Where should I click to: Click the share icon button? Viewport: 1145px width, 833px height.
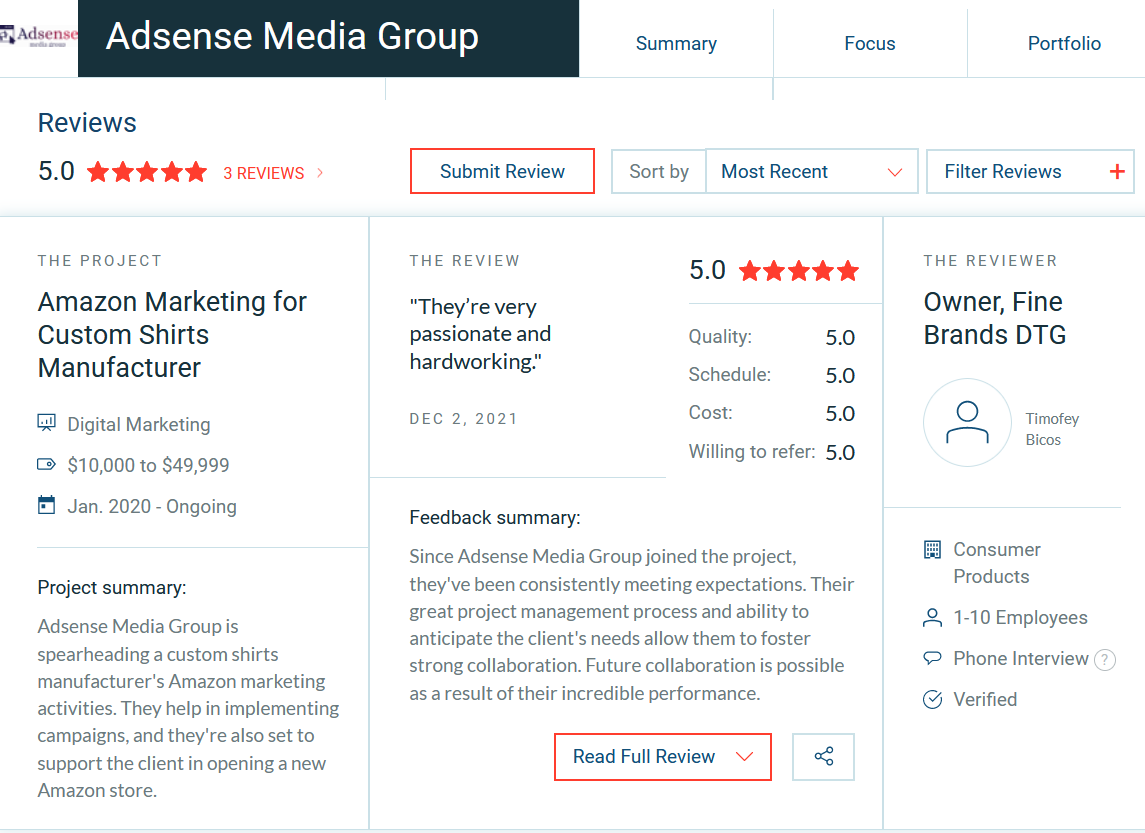coord(823,756)
